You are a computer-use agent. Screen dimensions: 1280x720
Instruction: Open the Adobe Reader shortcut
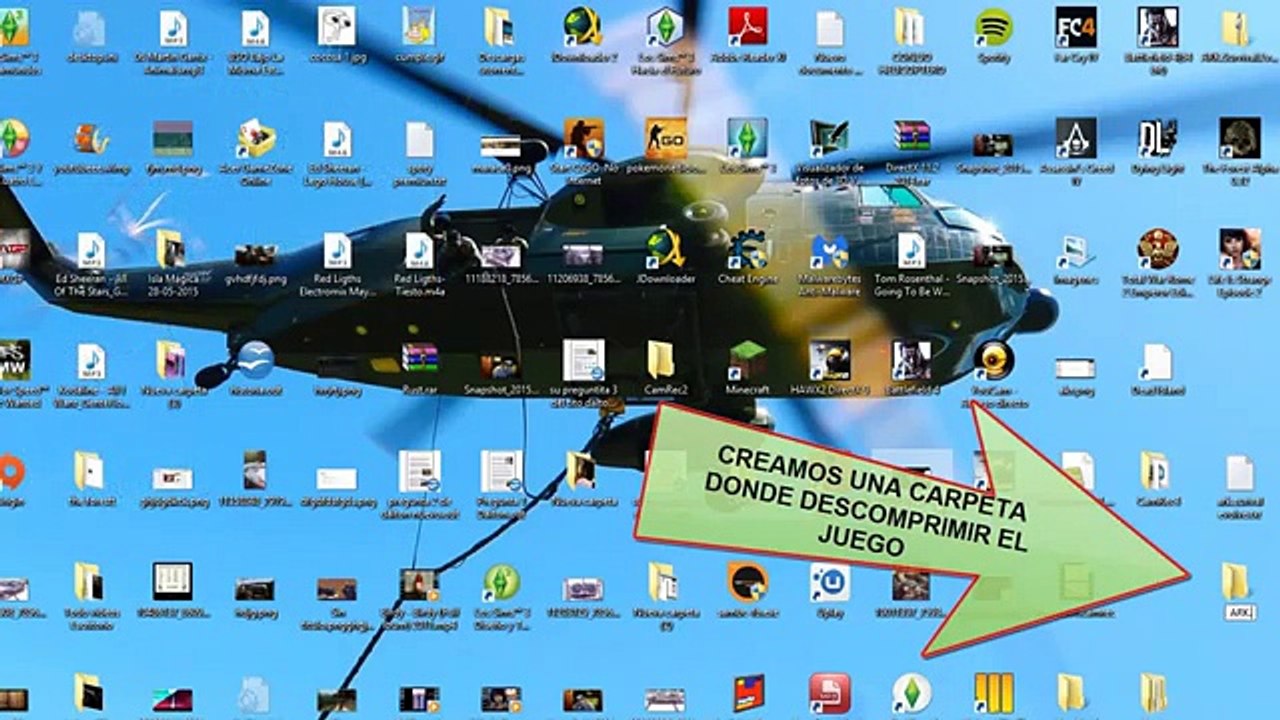point(747,28)
